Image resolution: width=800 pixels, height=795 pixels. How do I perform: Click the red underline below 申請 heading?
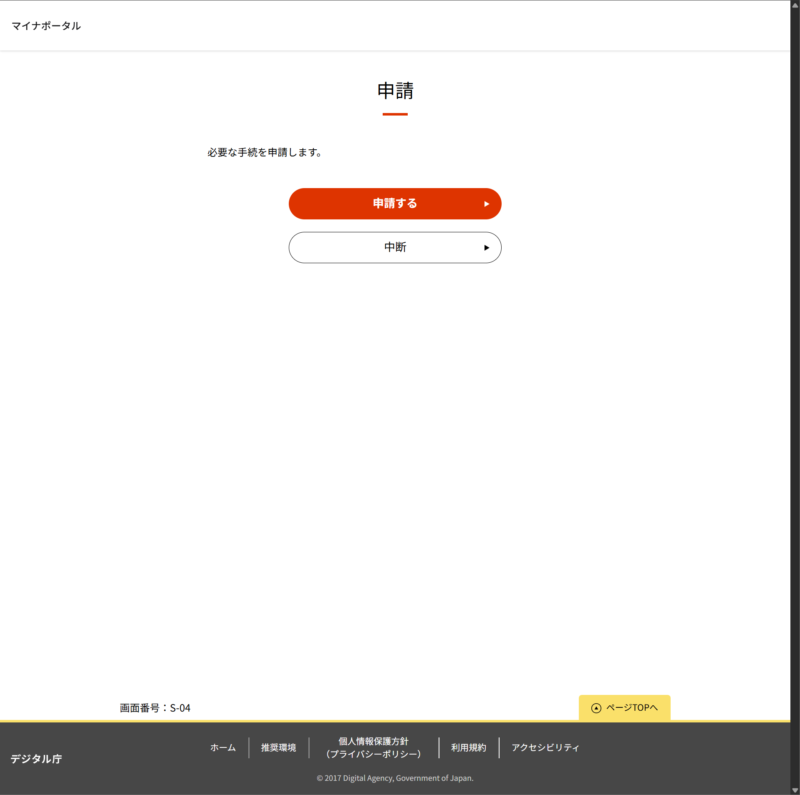click(x=395, y=115)
